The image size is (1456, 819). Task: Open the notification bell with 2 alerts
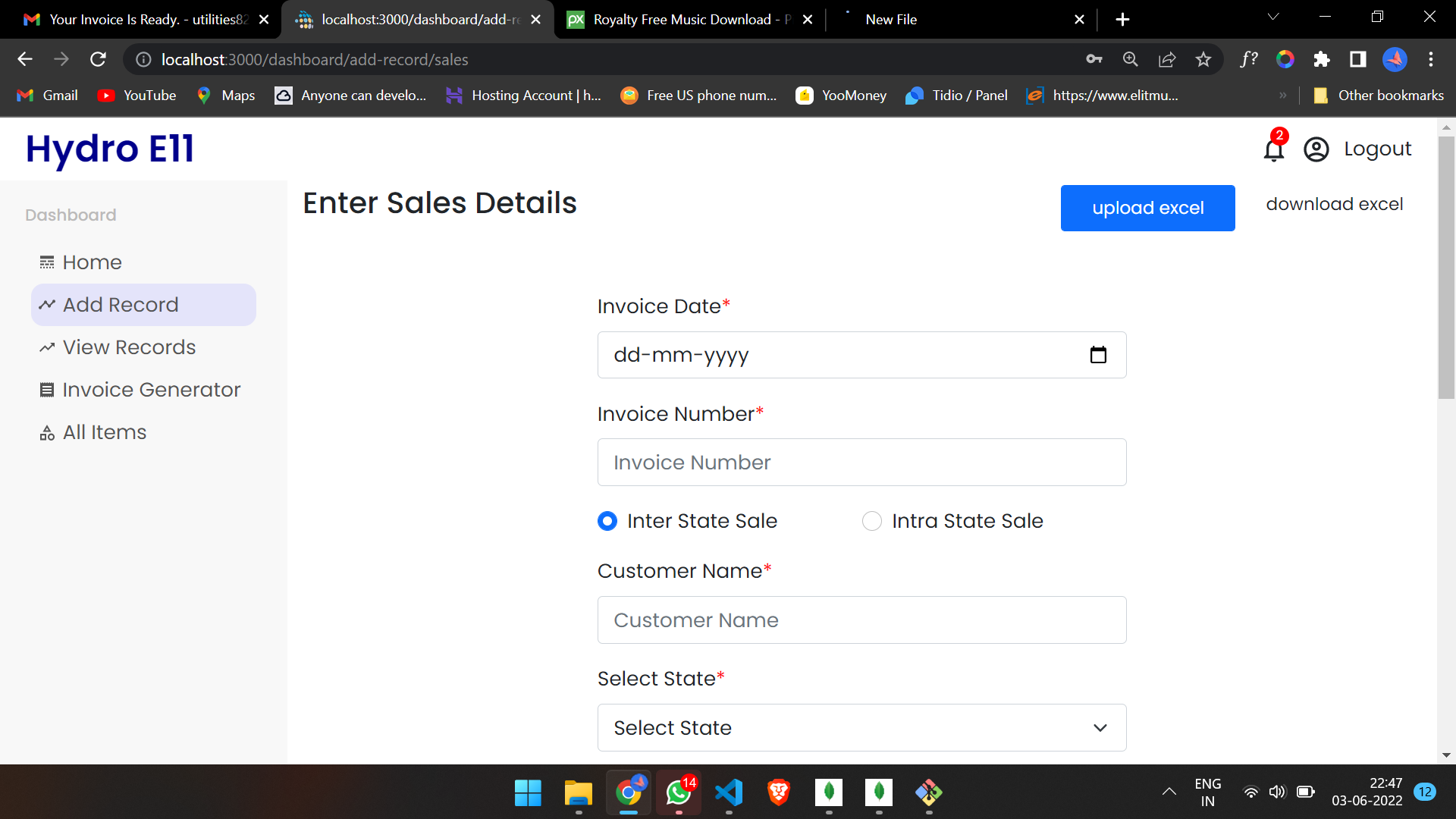click(x=1272, y=149)
